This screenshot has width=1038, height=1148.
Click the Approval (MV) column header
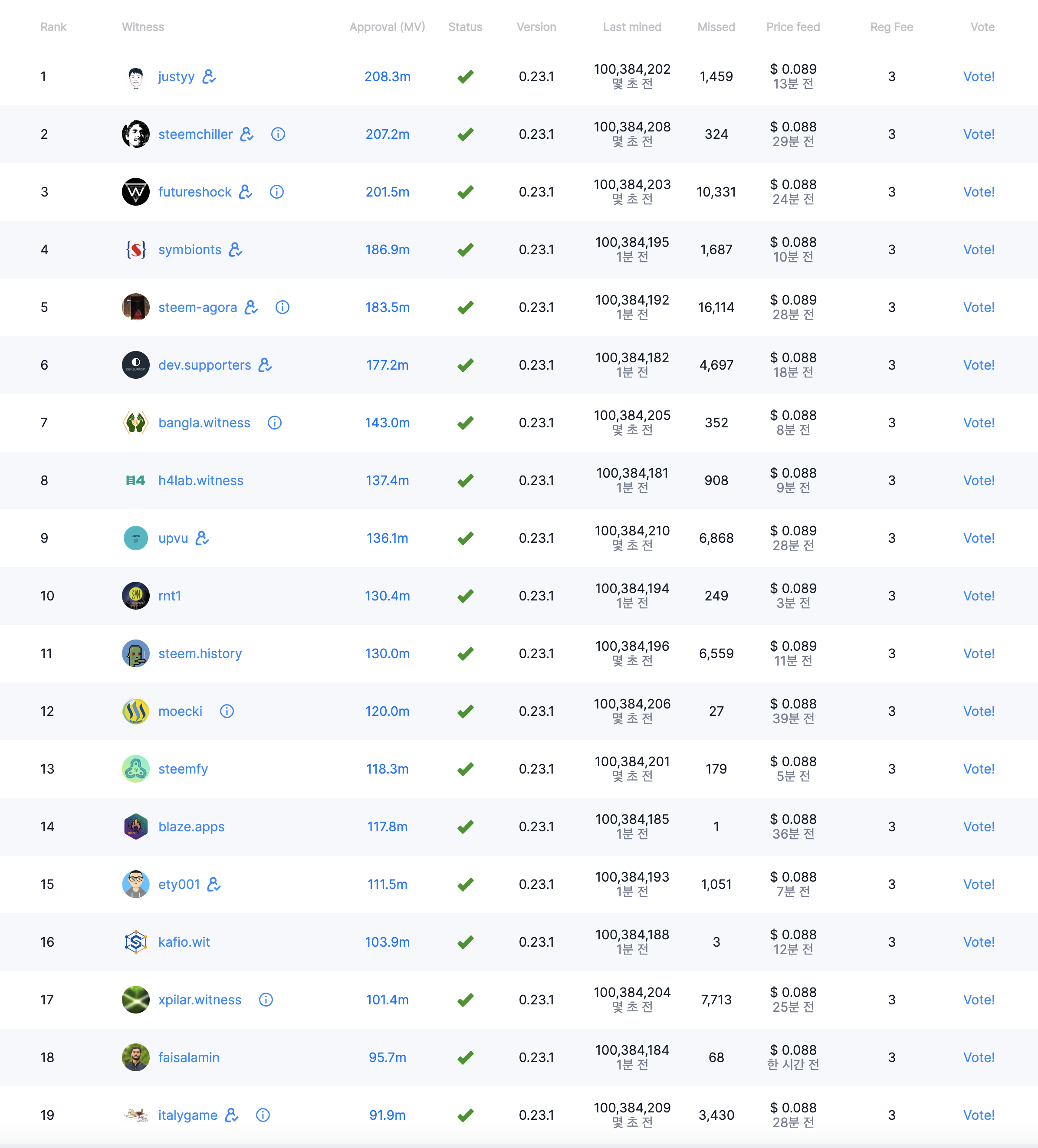[x=388, y=27]
